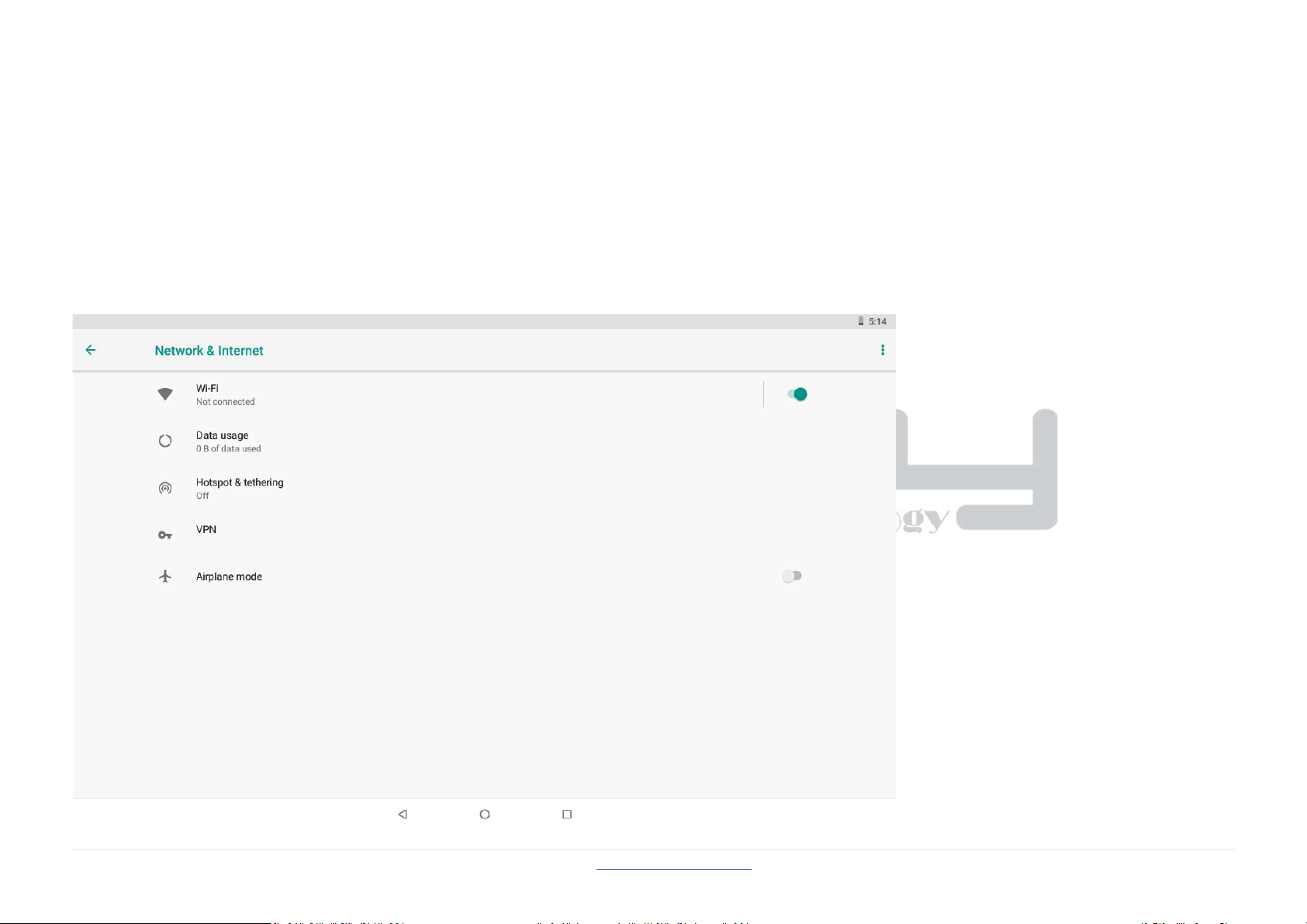The width and height of the screenshot is (1307, 924).
Task: Click the Wi-Fi signal icon
Action: (x=165, y=394)
